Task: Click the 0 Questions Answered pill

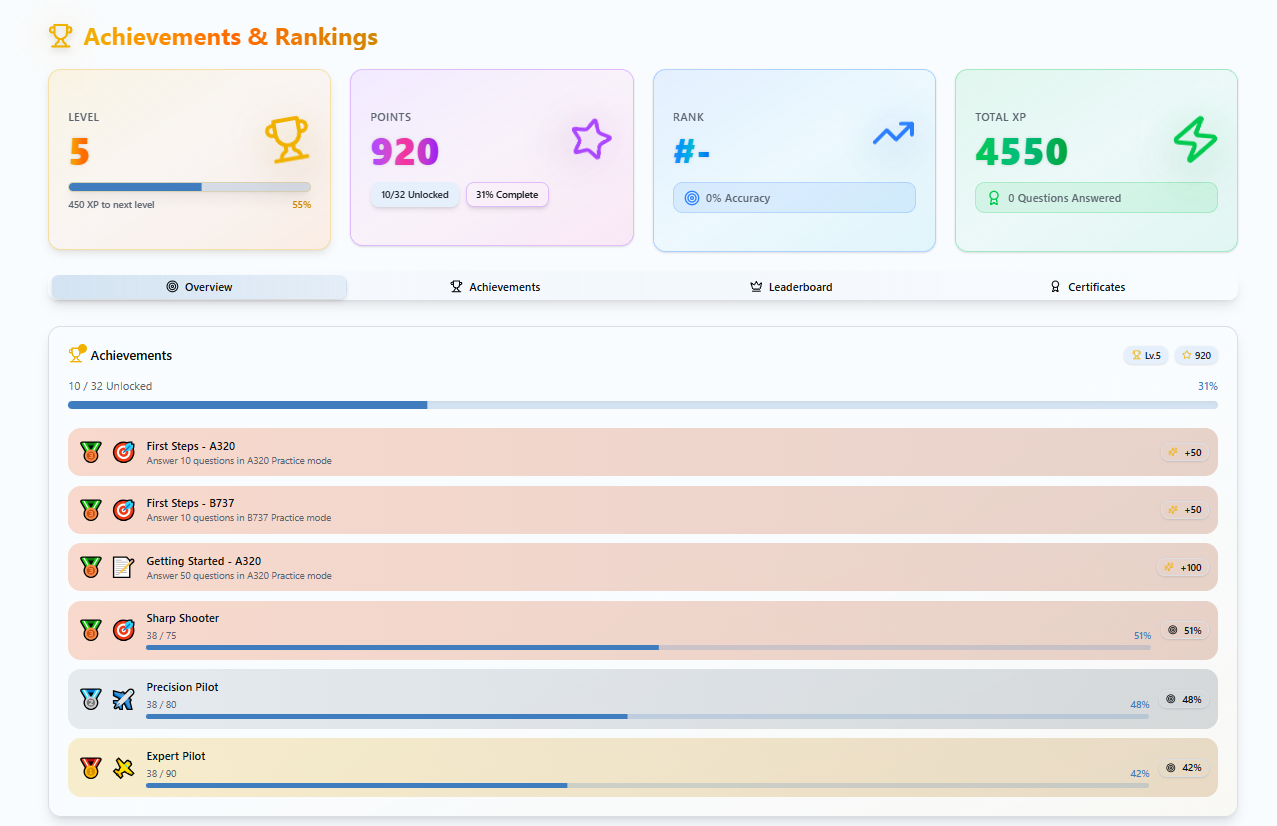Action: point(1096,198)
